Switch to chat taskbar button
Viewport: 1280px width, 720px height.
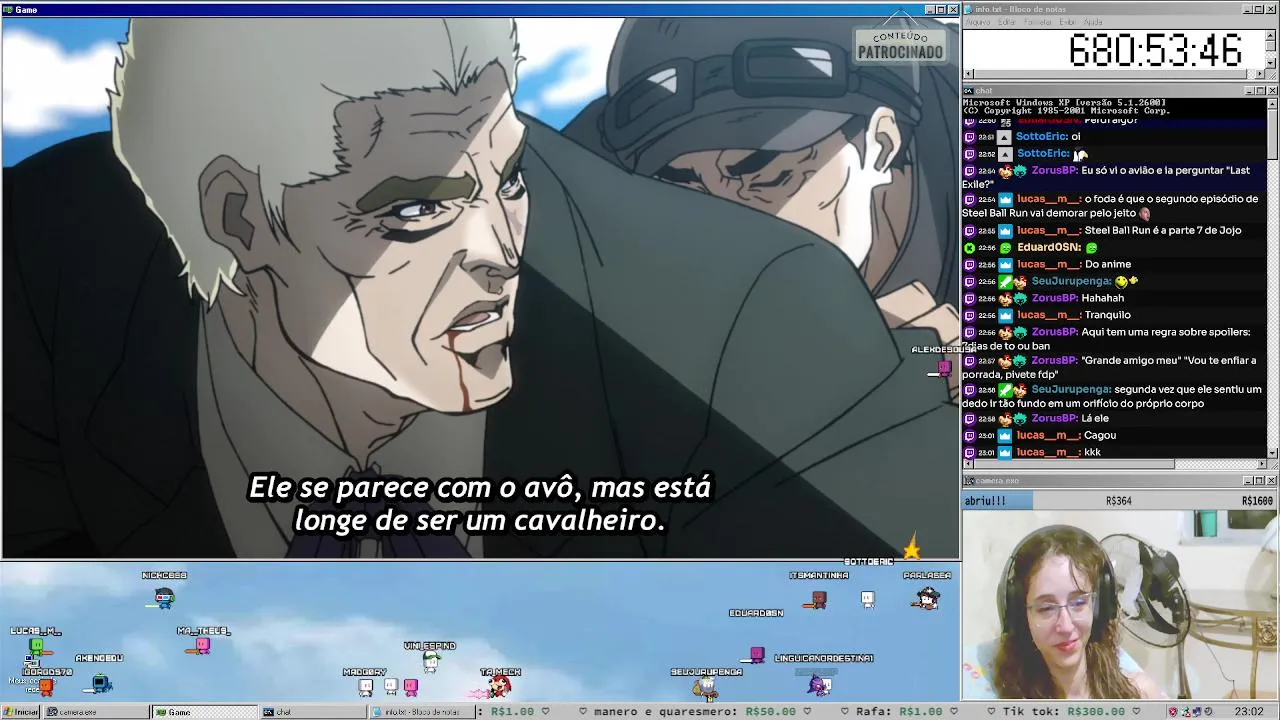(x=312, y=712)
